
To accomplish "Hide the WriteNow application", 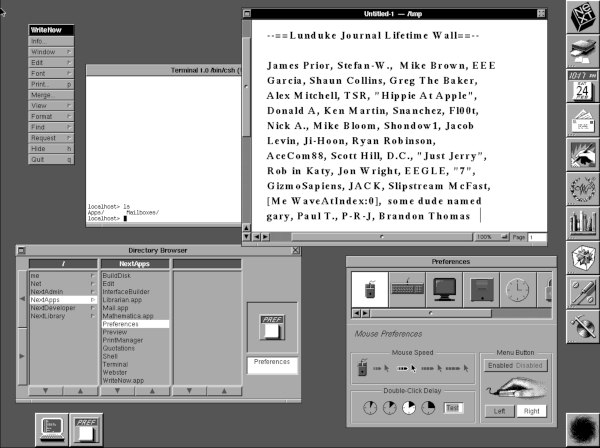I will 51,148.
